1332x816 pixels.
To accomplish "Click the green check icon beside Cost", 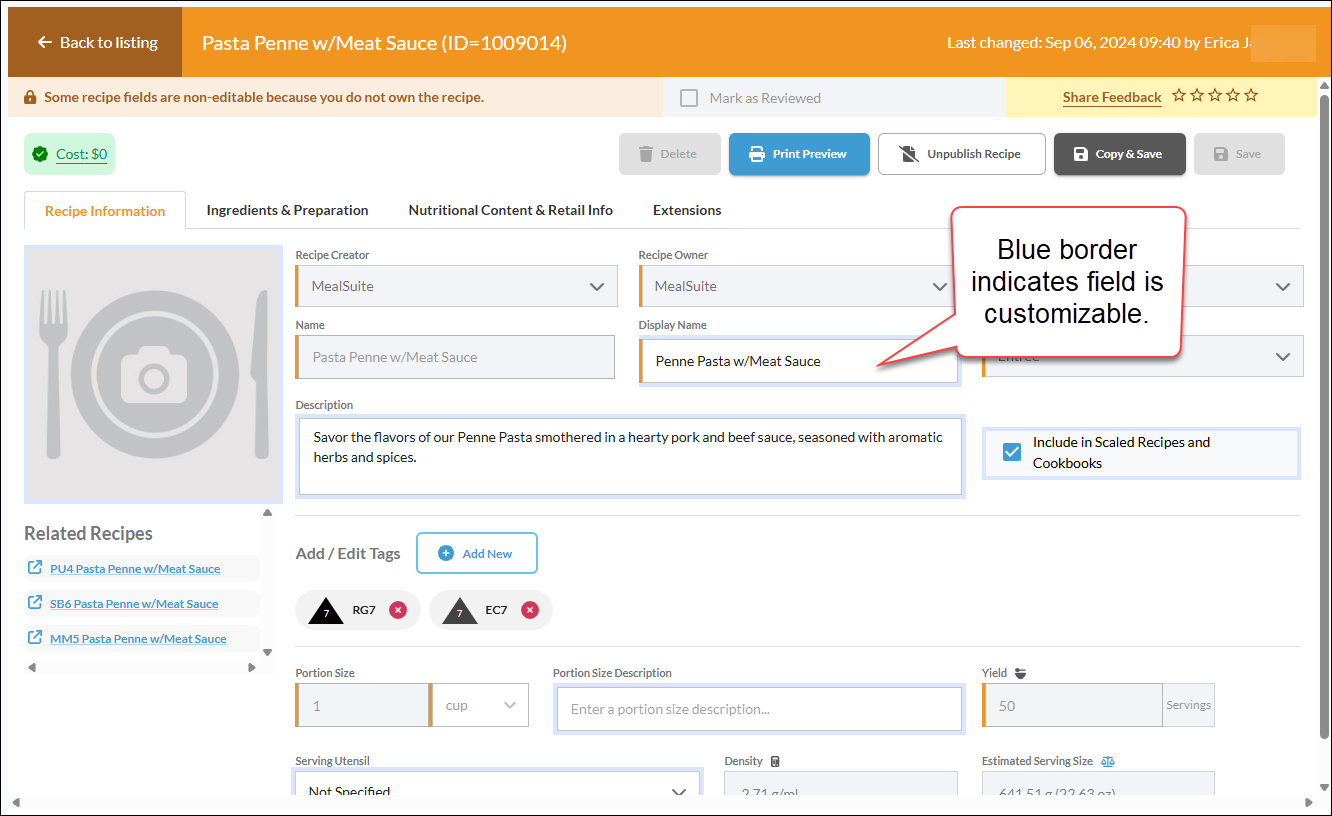I will [x=40, y=154].
